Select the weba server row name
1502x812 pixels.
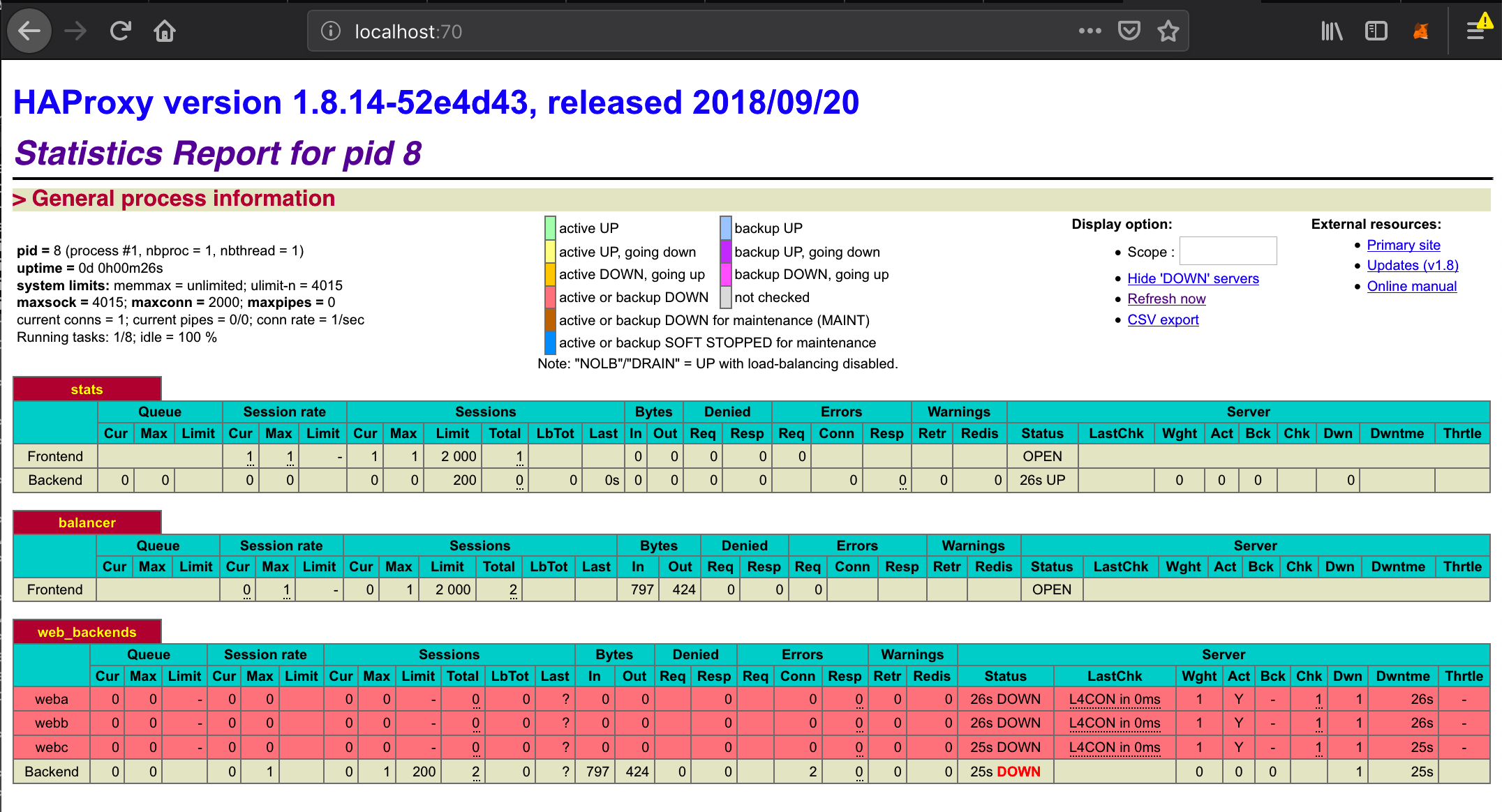coord(52,699)
